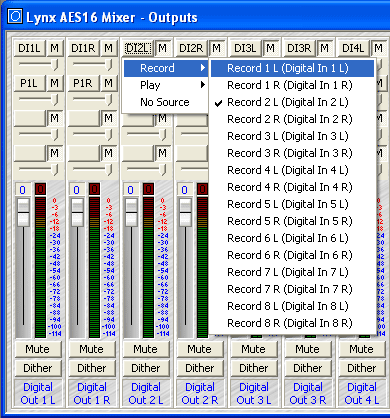
Task: Enable Dither on Digital Out 1 L
Action: [x=38, y=368]
